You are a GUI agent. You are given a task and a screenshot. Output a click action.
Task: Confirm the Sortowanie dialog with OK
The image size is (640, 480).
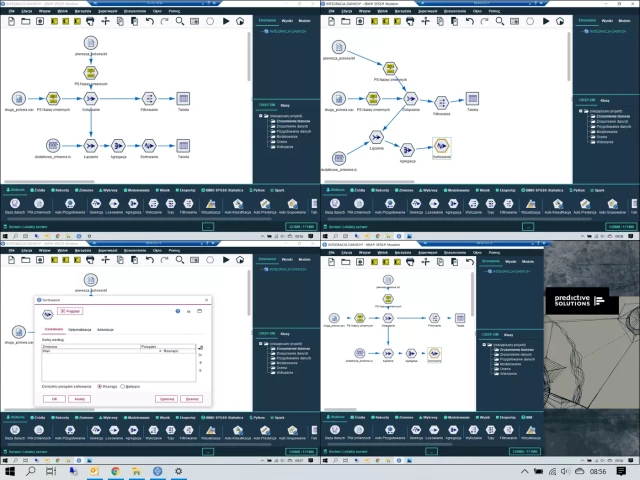tap(54, 398)
